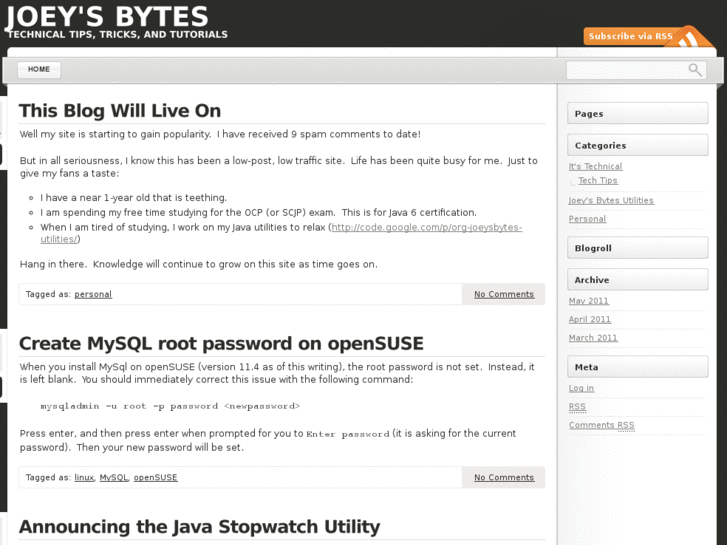This screenshot has width=727, height=545.
Task: Open the "Log in" link
Action: 581,388
